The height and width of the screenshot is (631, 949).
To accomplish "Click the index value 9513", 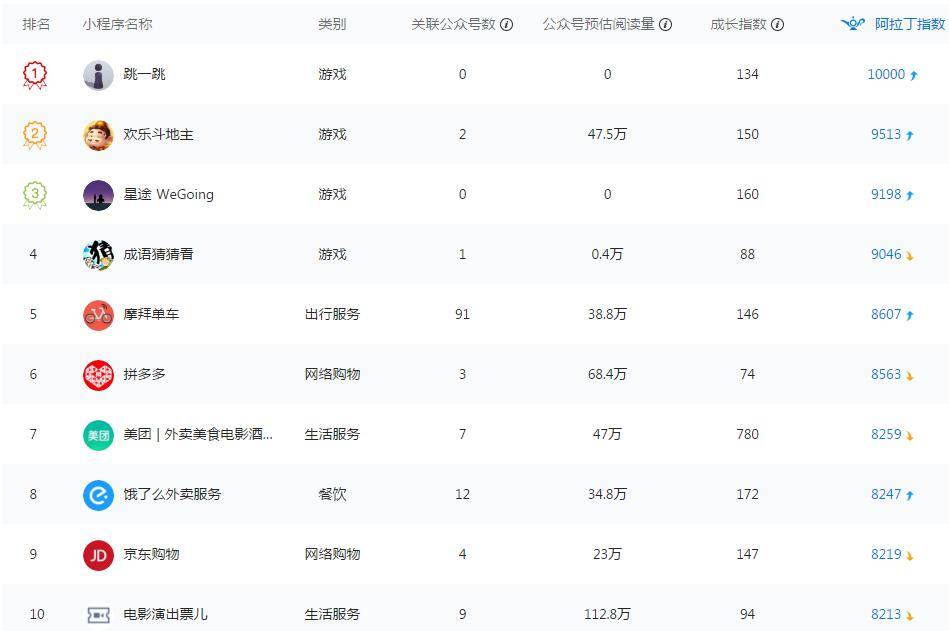I will 886,134.
